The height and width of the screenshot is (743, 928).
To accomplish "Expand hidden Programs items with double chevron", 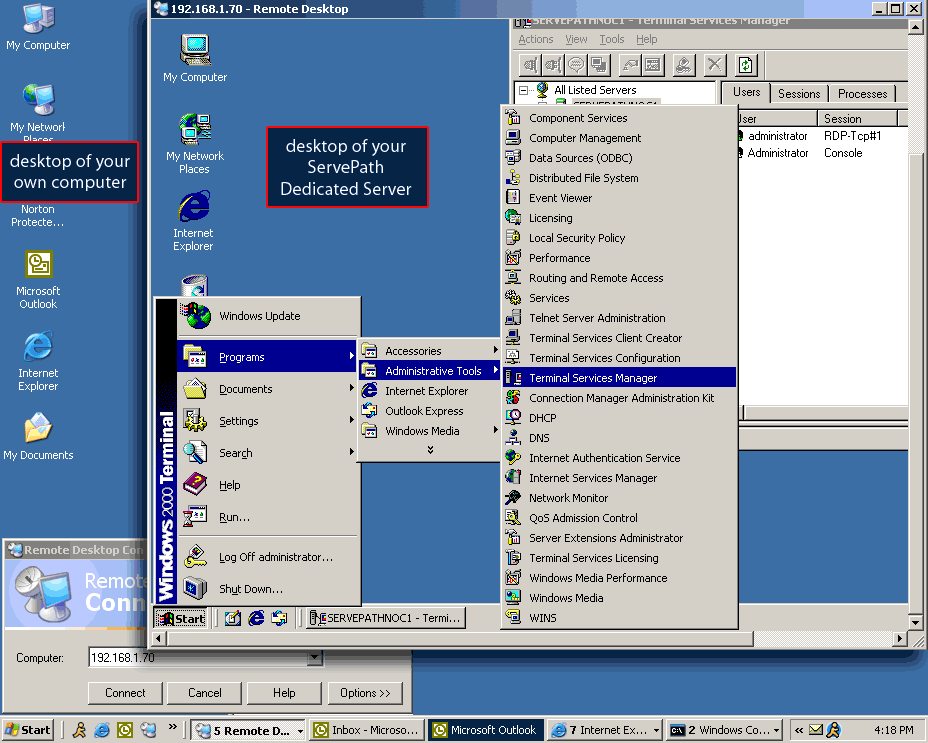I will pos(430,450).
